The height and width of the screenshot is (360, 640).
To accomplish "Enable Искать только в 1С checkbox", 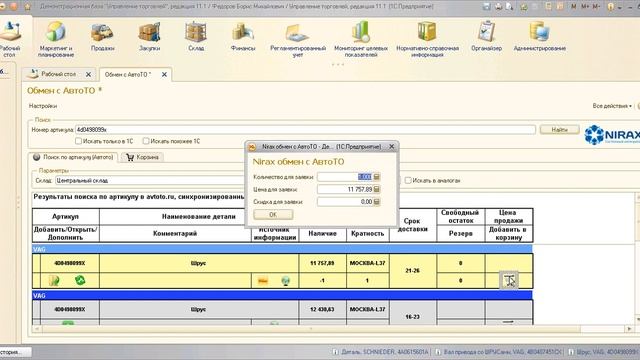I will [78, 141].
